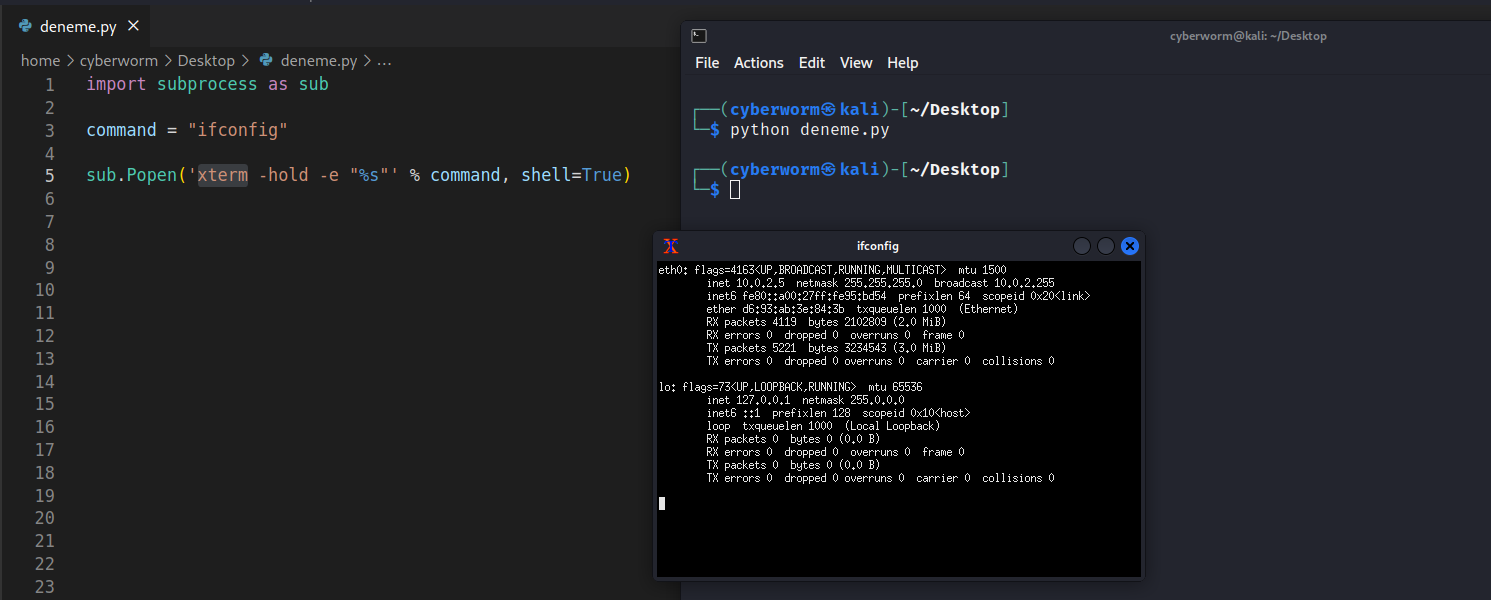Minimize the ifconfig xterm window
This screenshot has height=600, width=1491.
[x=1082, y=246]
